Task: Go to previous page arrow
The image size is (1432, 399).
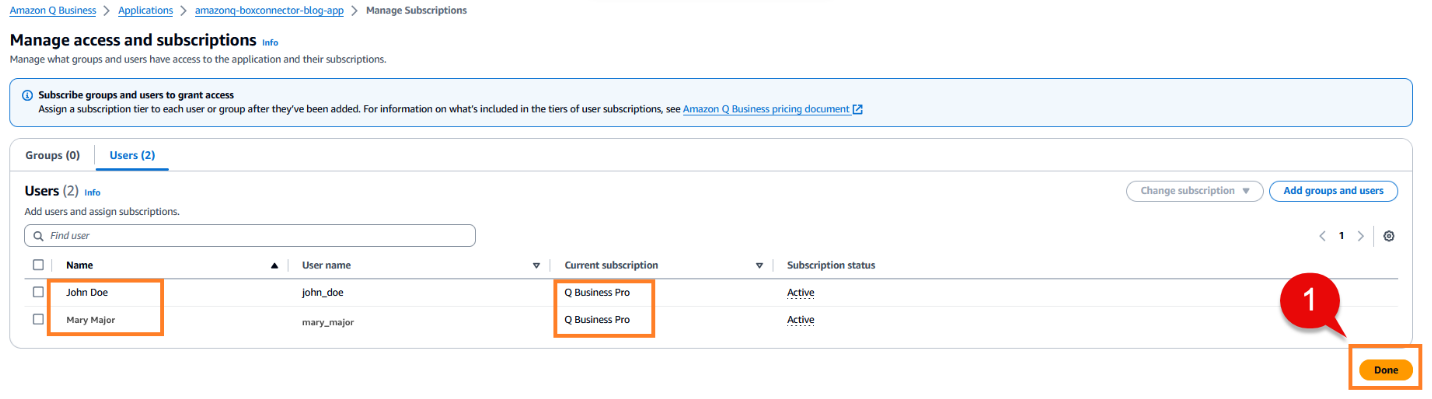Action: click(1322, 236)
